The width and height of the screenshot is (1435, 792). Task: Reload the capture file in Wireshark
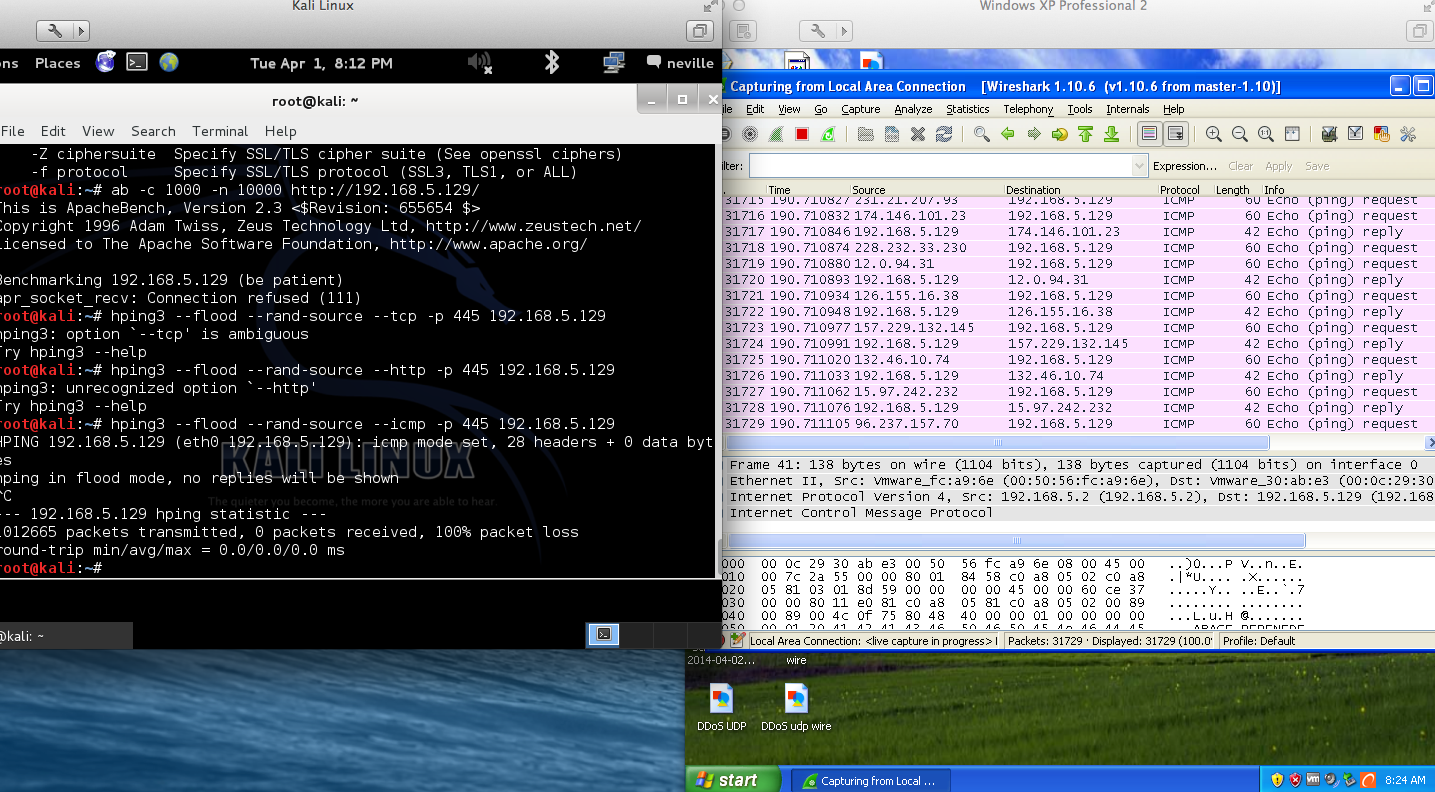tap(944, 134)
